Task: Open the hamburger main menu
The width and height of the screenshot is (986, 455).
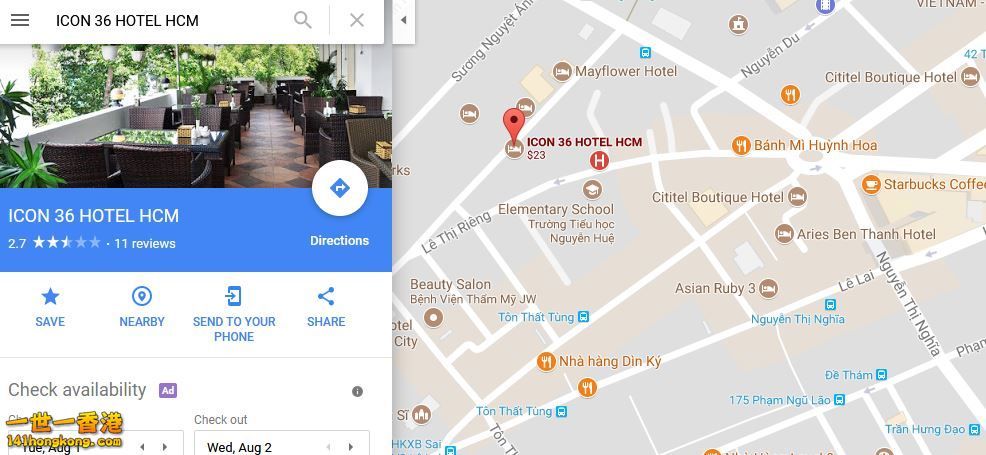Action: pyautogui.click(x=20, y=20)
